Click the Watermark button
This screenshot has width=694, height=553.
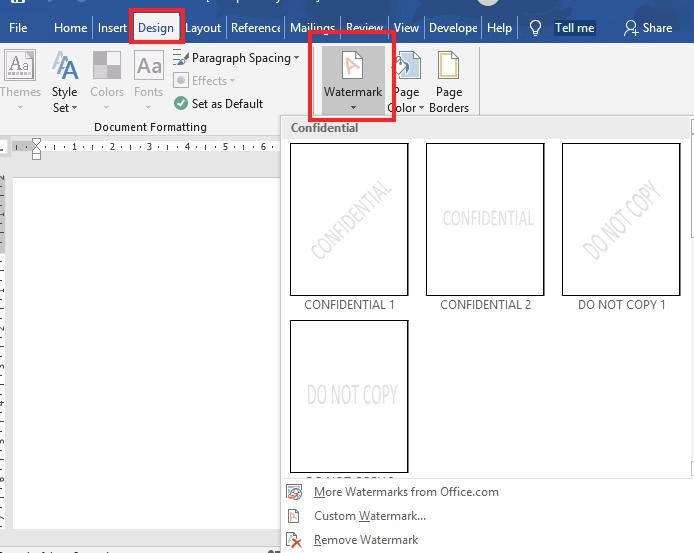pos(353,80)
